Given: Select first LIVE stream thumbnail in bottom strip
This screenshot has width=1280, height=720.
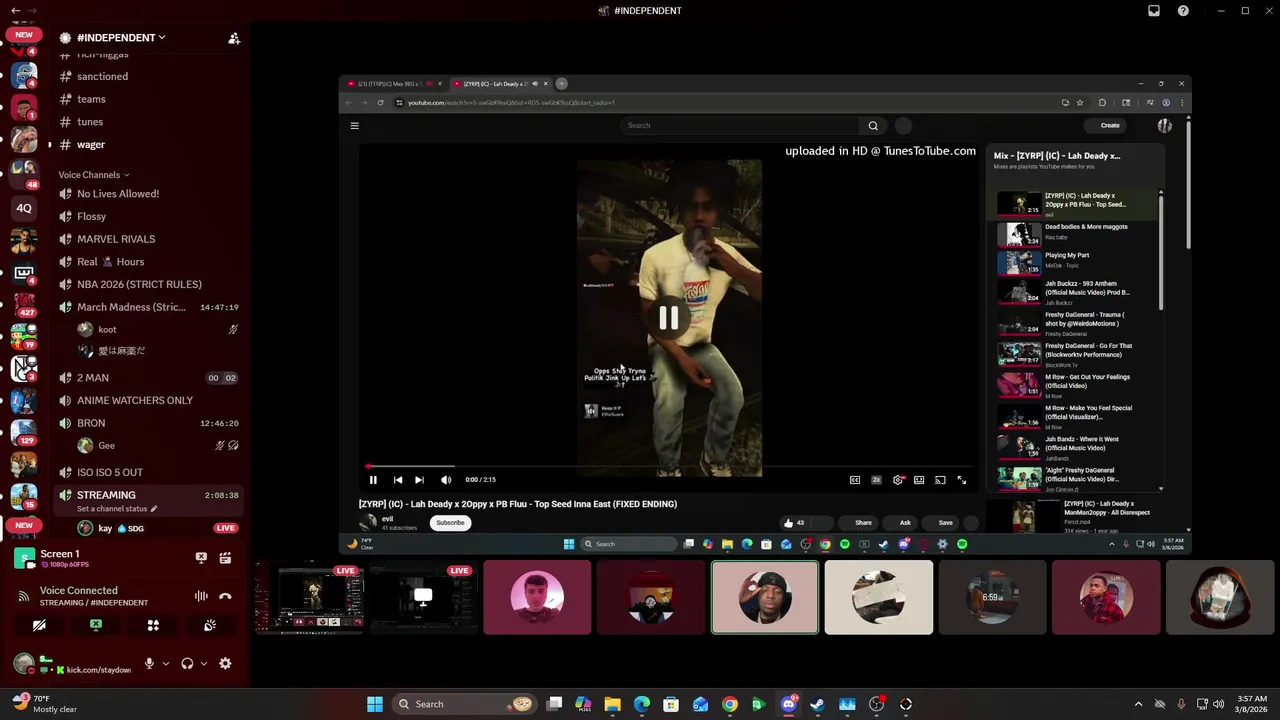Looking at the screenshot, I should [310, 598].
